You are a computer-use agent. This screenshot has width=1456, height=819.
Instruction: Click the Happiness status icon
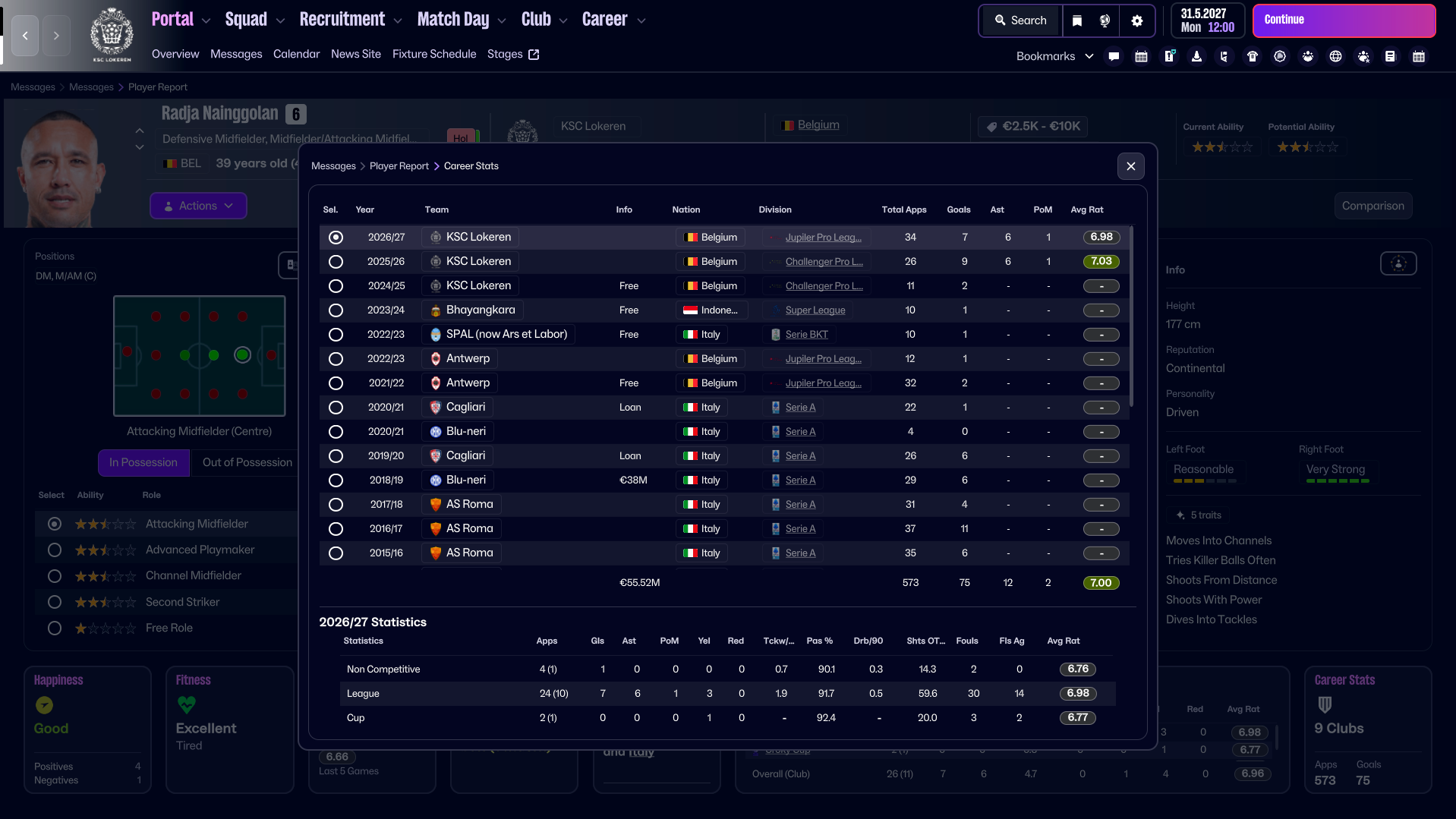[x=44, y=705]
